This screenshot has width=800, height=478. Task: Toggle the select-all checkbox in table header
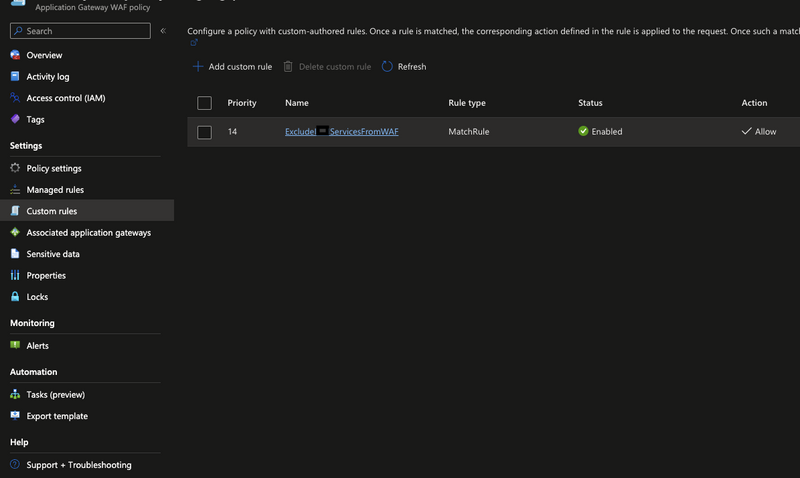point(205,103)
